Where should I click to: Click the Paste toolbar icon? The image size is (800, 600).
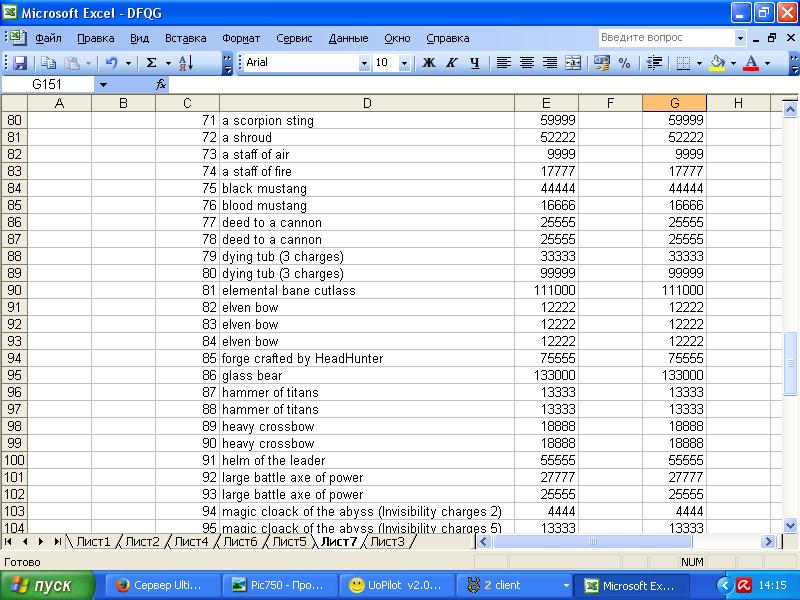click(72, 63)
